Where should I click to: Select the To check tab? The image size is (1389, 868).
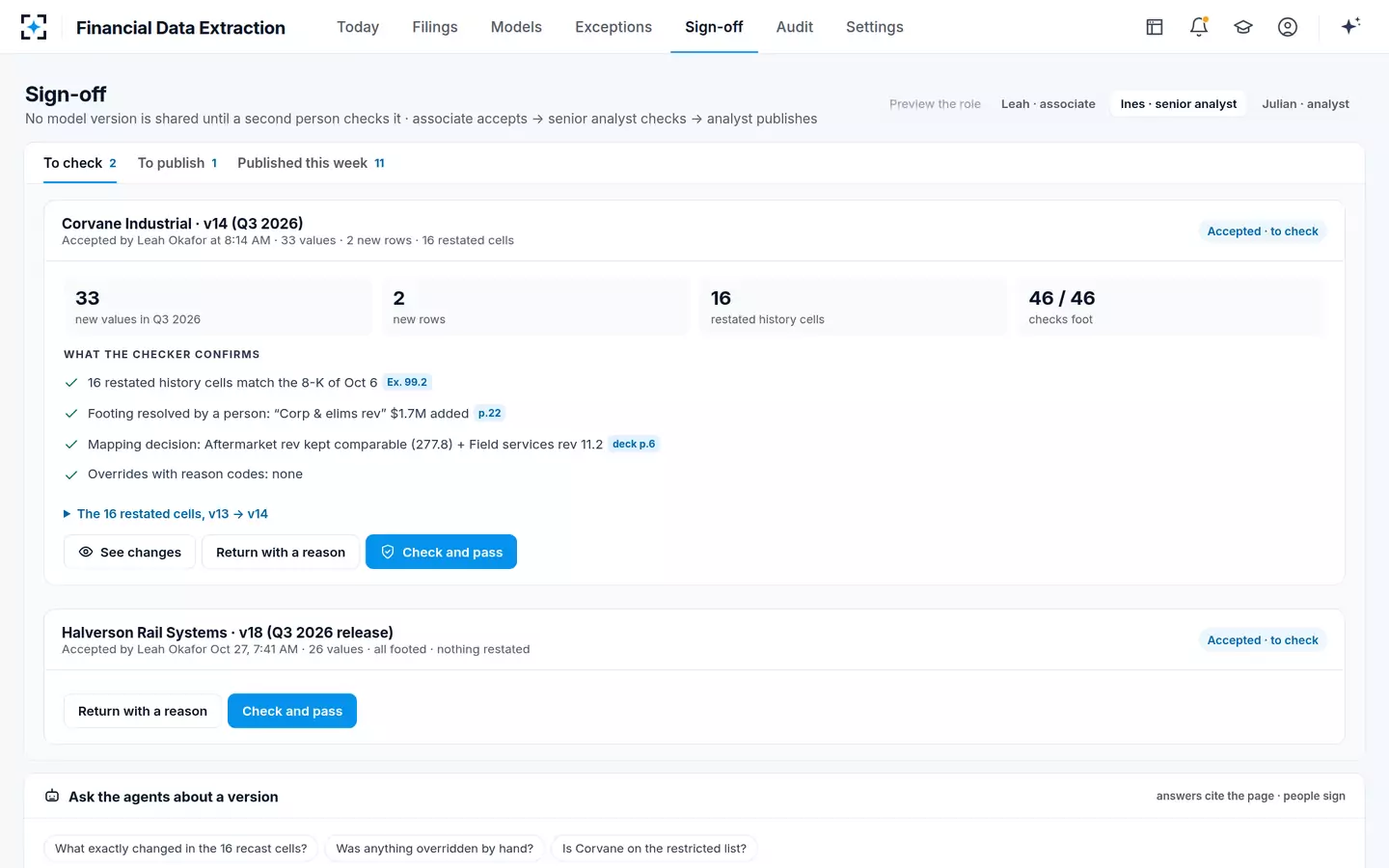pyautogui.click(x=80, y=163)
